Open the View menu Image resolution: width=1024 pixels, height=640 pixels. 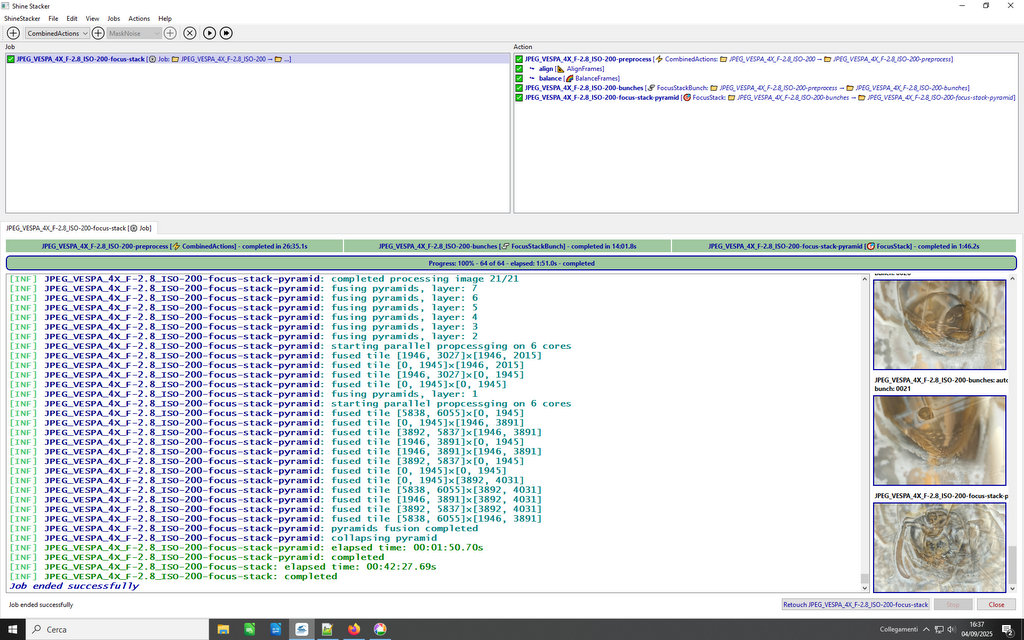(x=93, y=19)
